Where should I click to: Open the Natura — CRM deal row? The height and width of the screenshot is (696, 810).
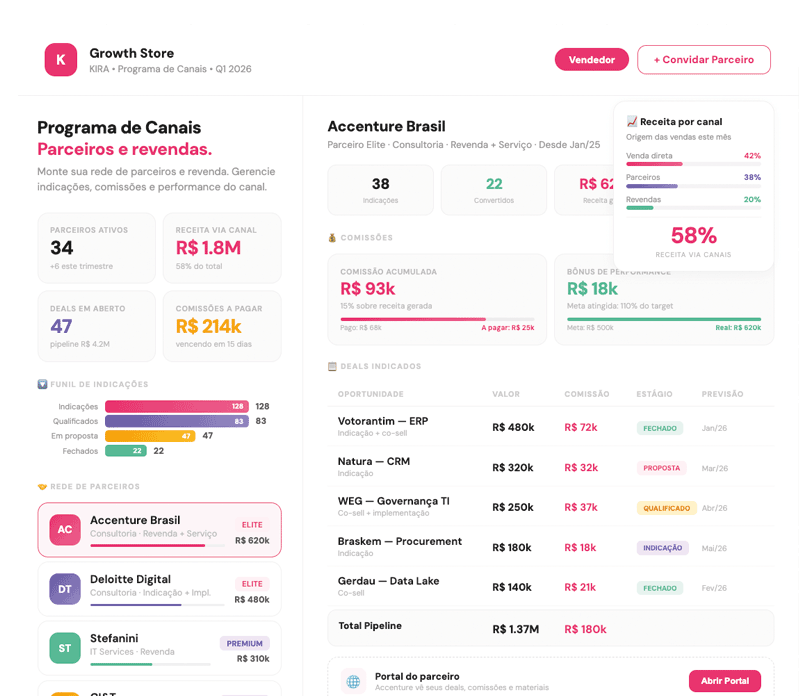pyautogui.click(x=551, y=467)
